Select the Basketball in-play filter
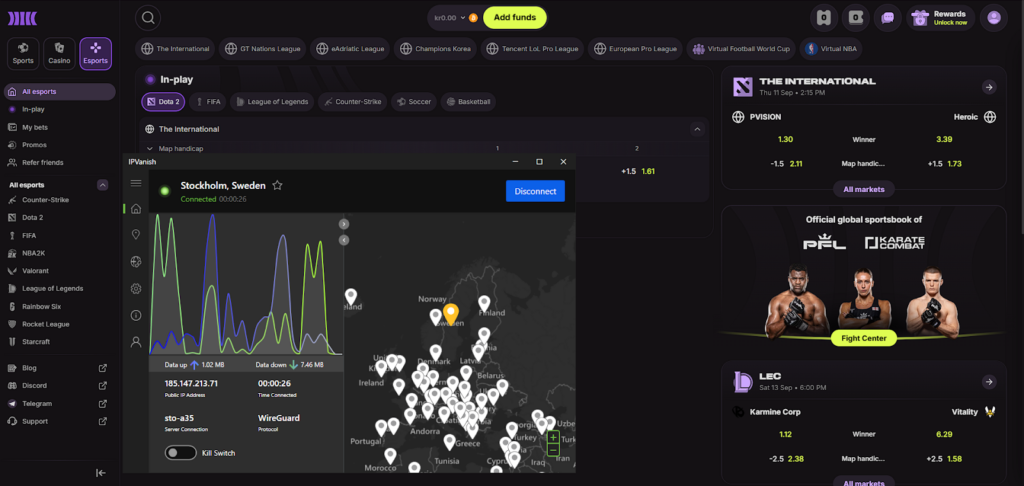 coord(468,102)
